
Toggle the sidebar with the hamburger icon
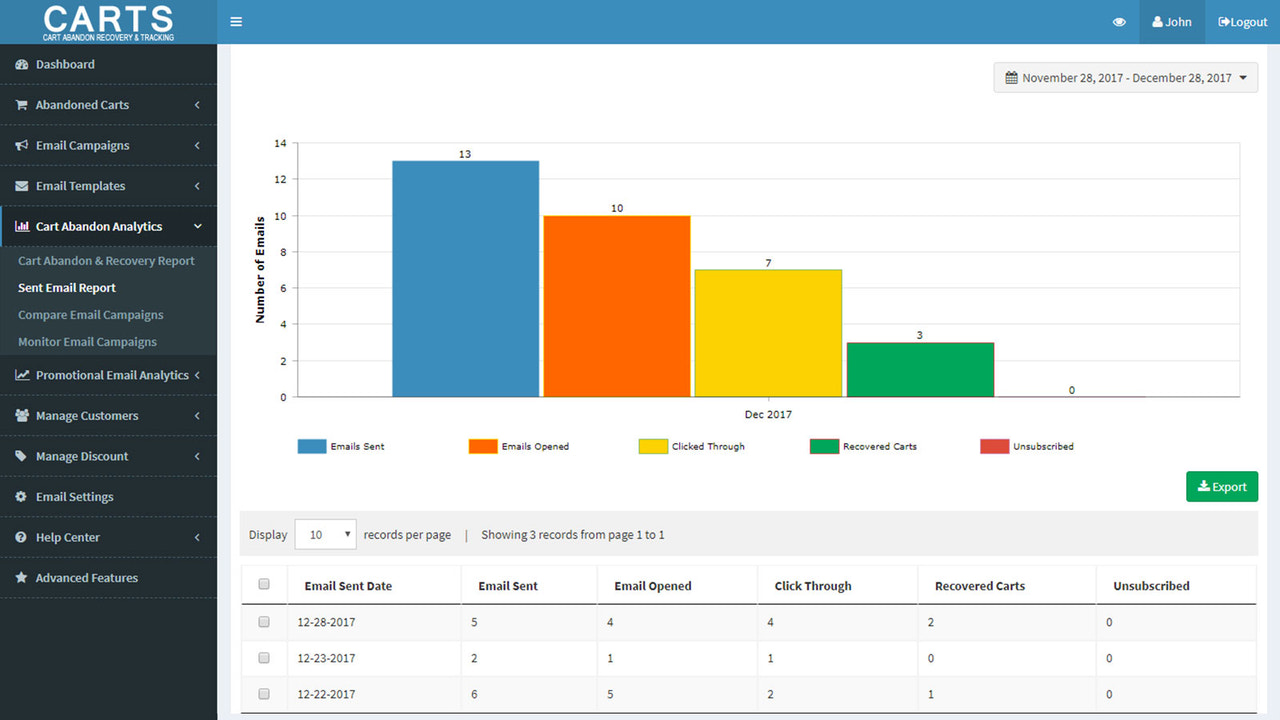tap(236, 20)
